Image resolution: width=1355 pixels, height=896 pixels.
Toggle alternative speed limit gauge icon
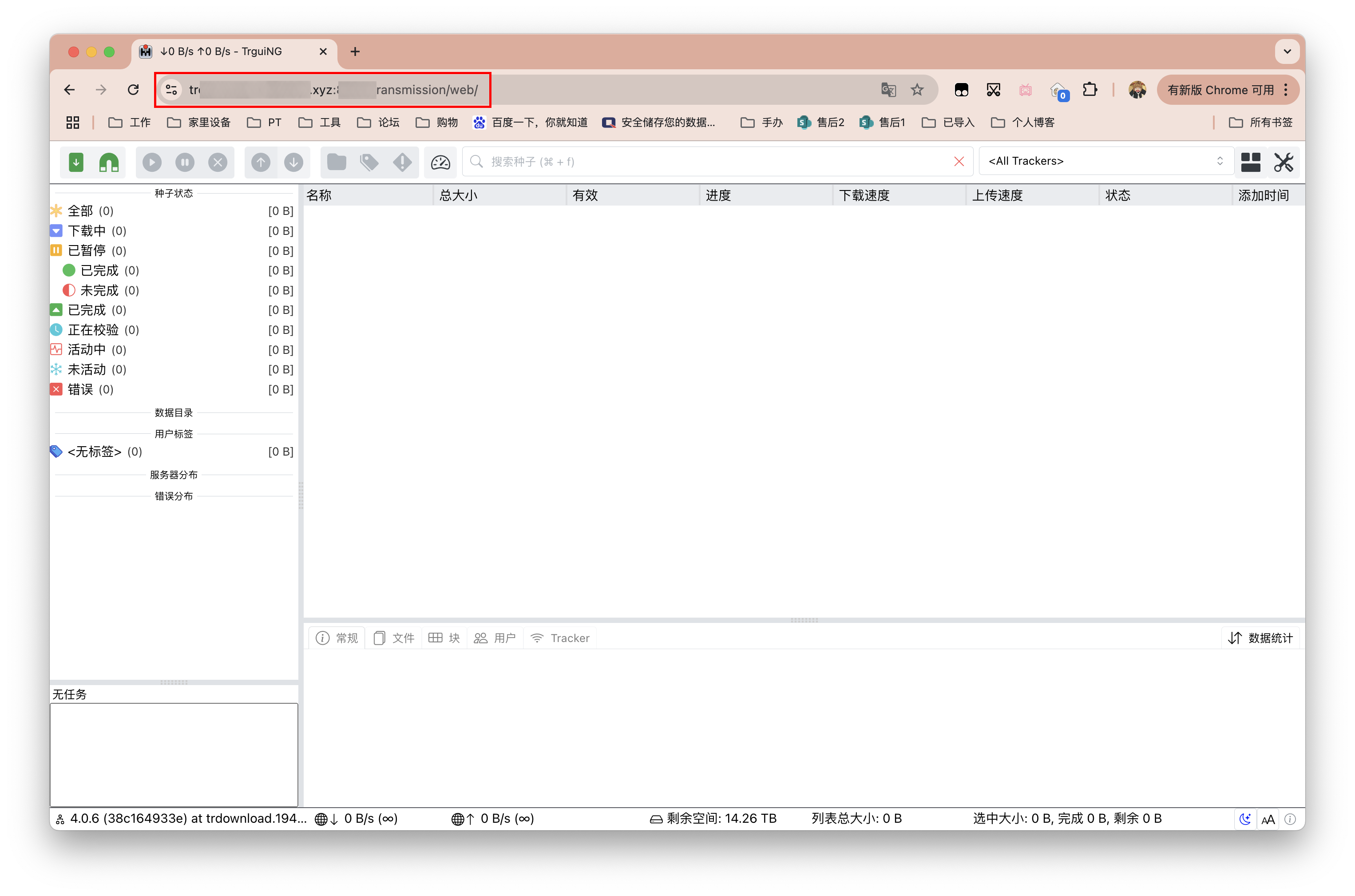tap(440, 163)
